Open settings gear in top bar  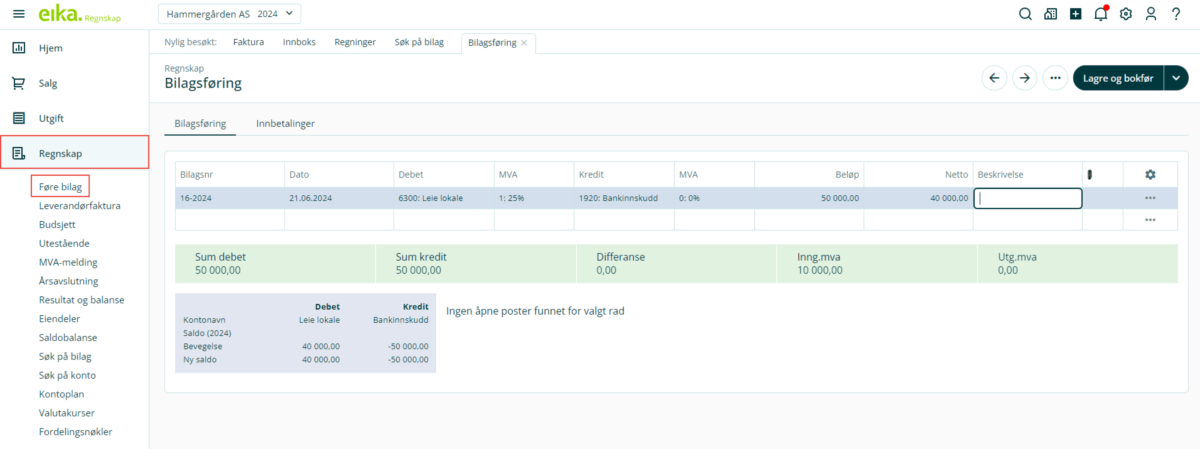click(1126, 14)
